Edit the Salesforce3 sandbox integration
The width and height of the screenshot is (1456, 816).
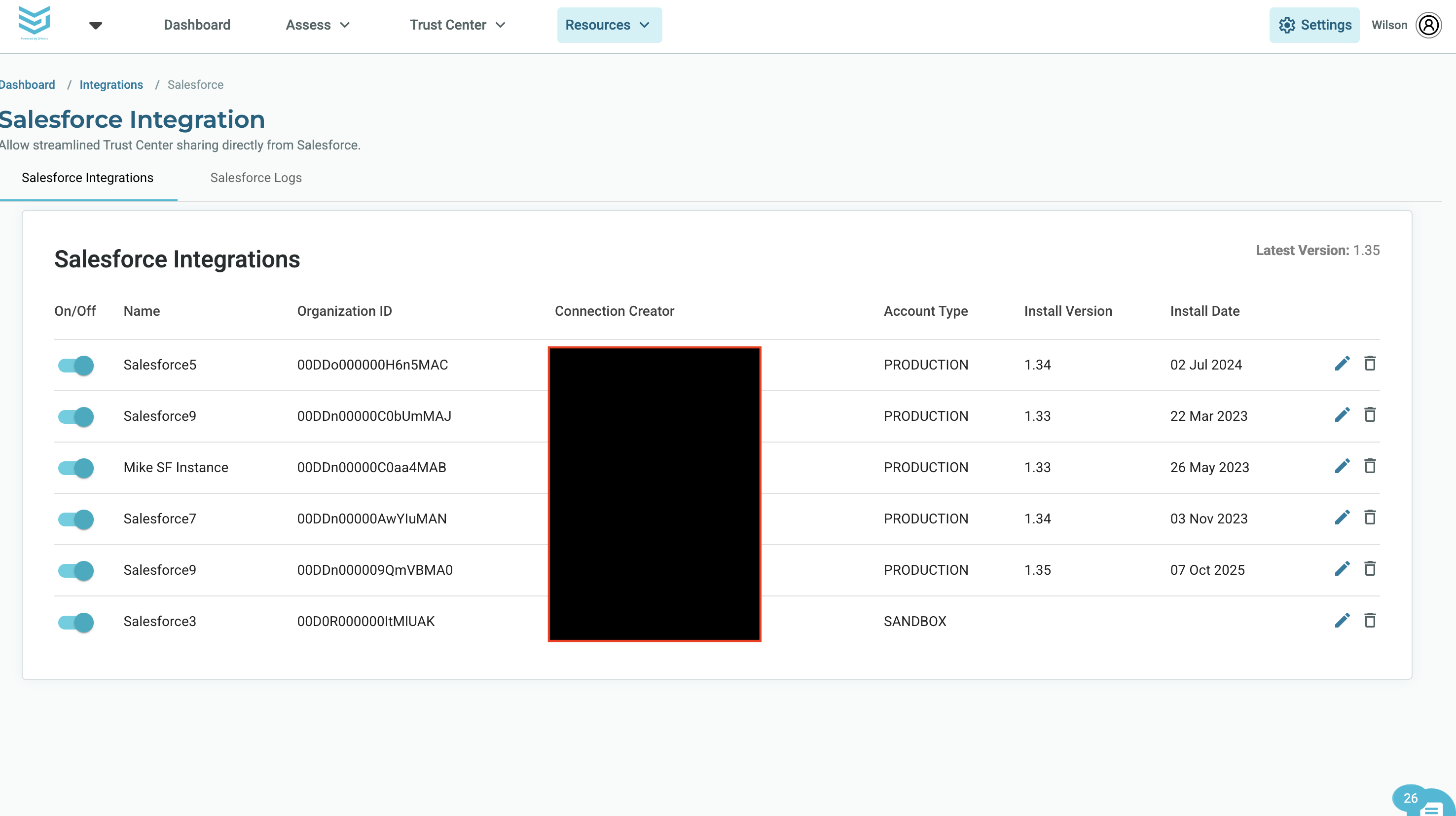coord(1342,620)
